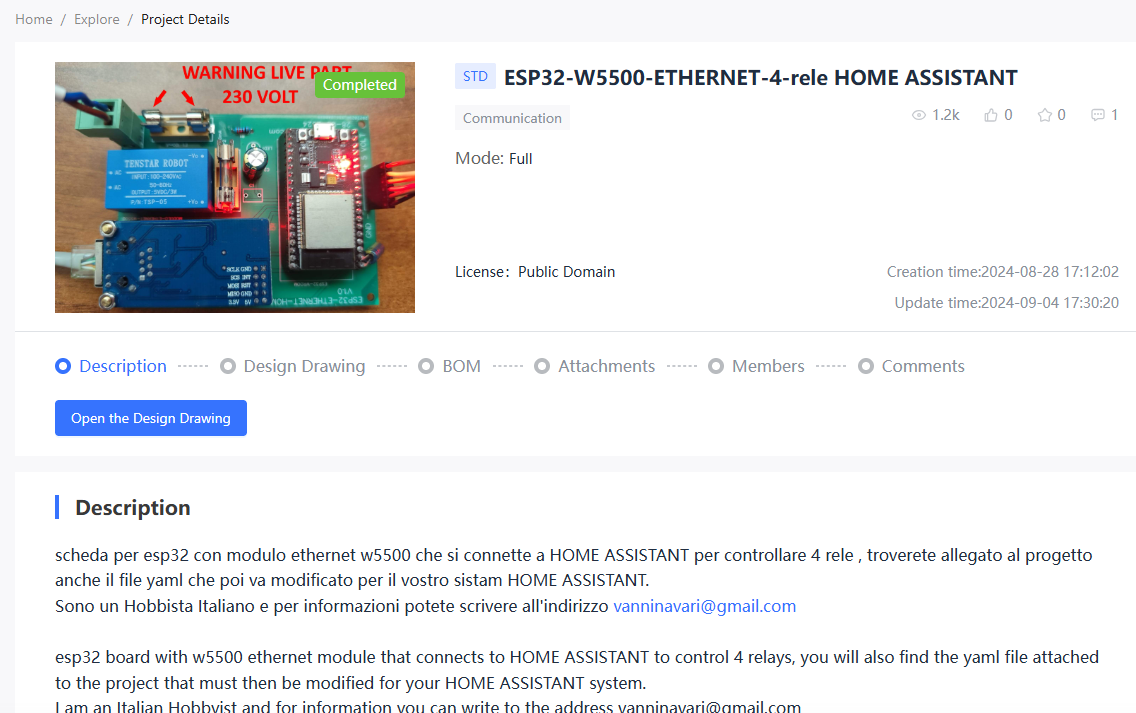Screen dimensions: 1136x713
Task: Click the star favorite icon
Action: pyautogui.click(x=1045, y=116)
